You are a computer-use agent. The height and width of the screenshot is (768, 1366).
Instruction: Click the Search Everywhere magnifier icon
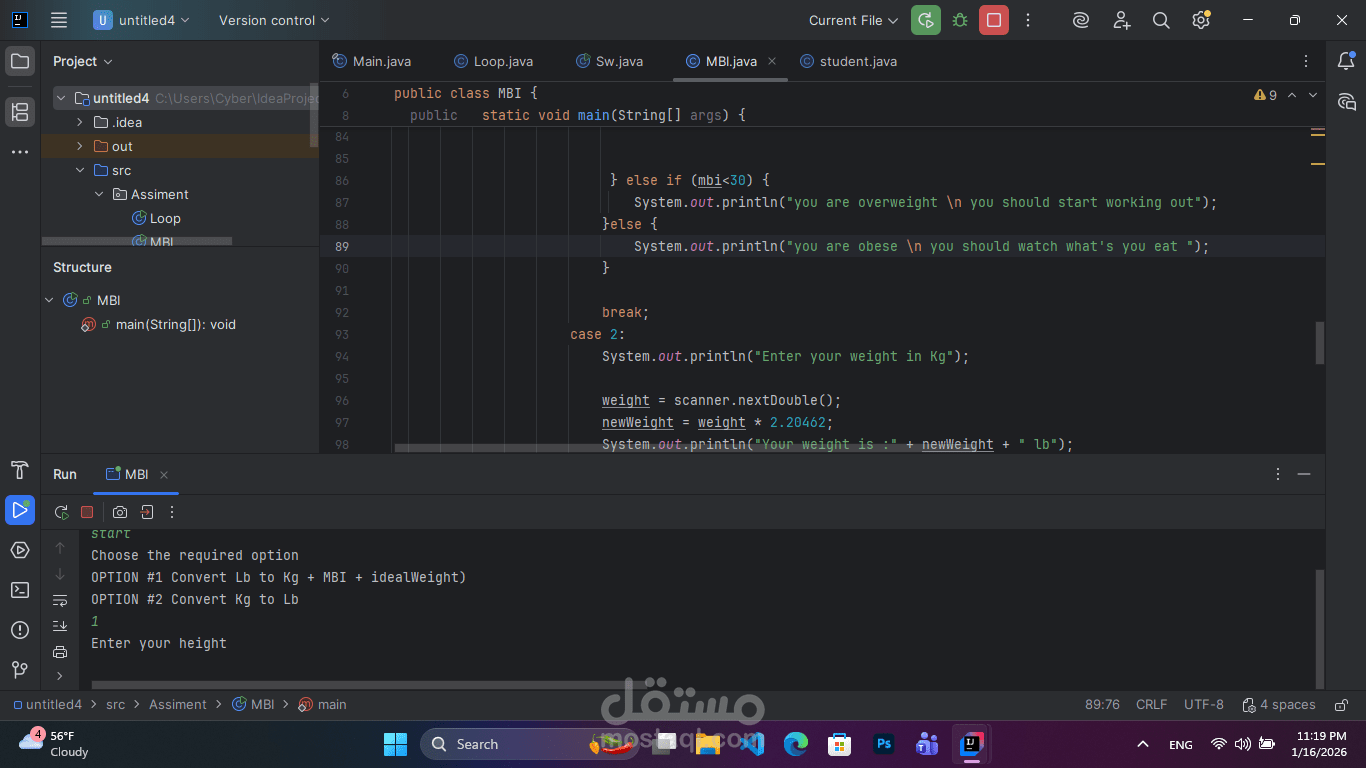(1161, 20)
